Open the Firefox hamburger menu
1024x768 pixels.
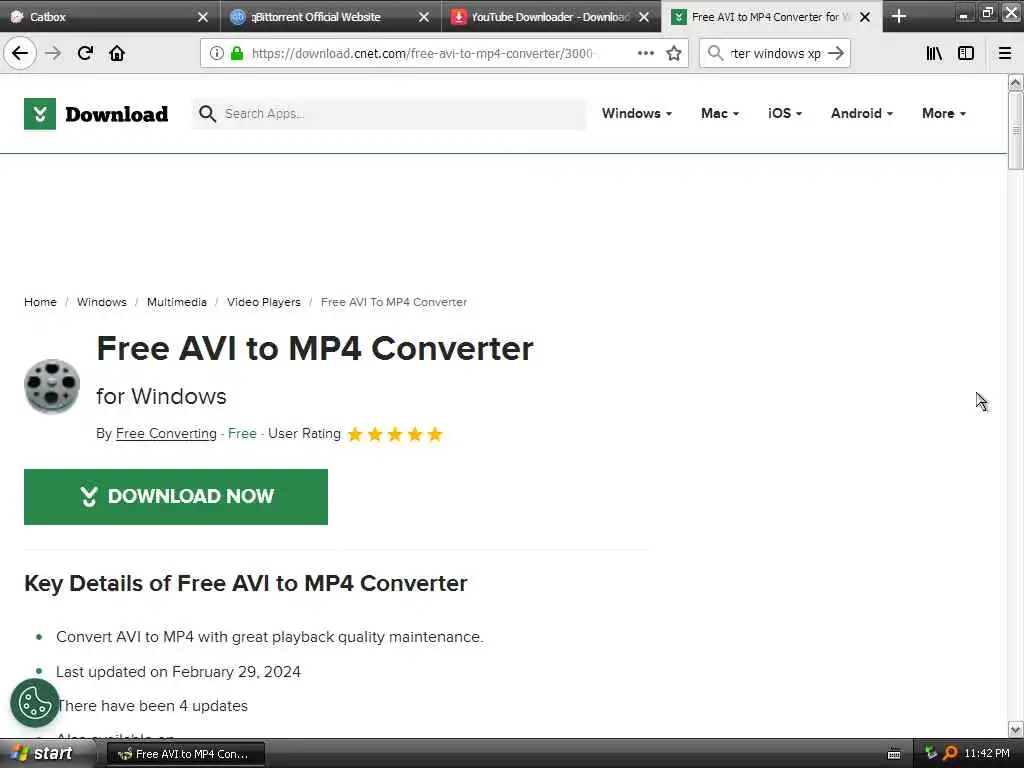tap(1004, 53)
